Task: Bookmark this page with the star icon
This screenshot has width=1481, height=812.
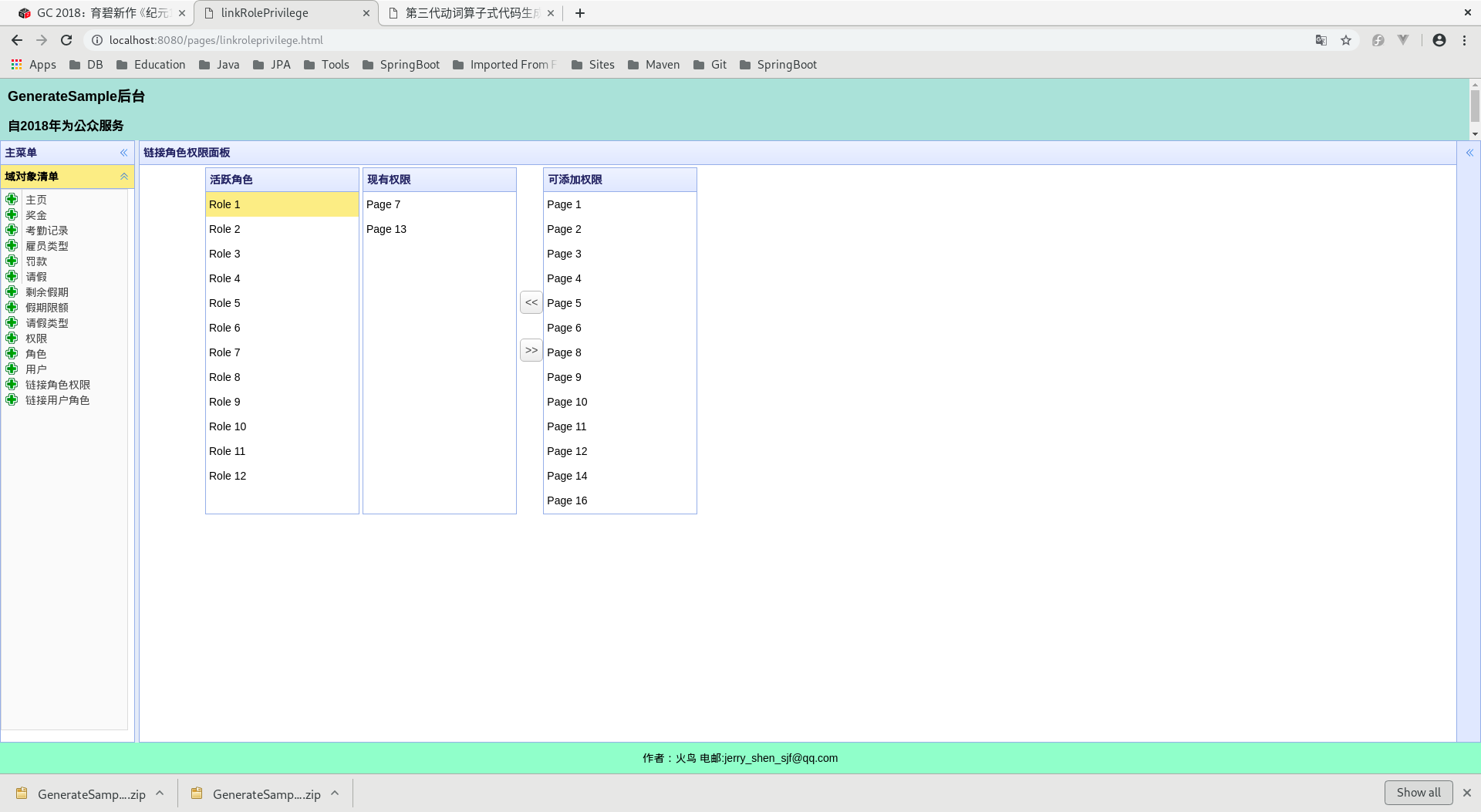Action: [x=1346, y=40]
